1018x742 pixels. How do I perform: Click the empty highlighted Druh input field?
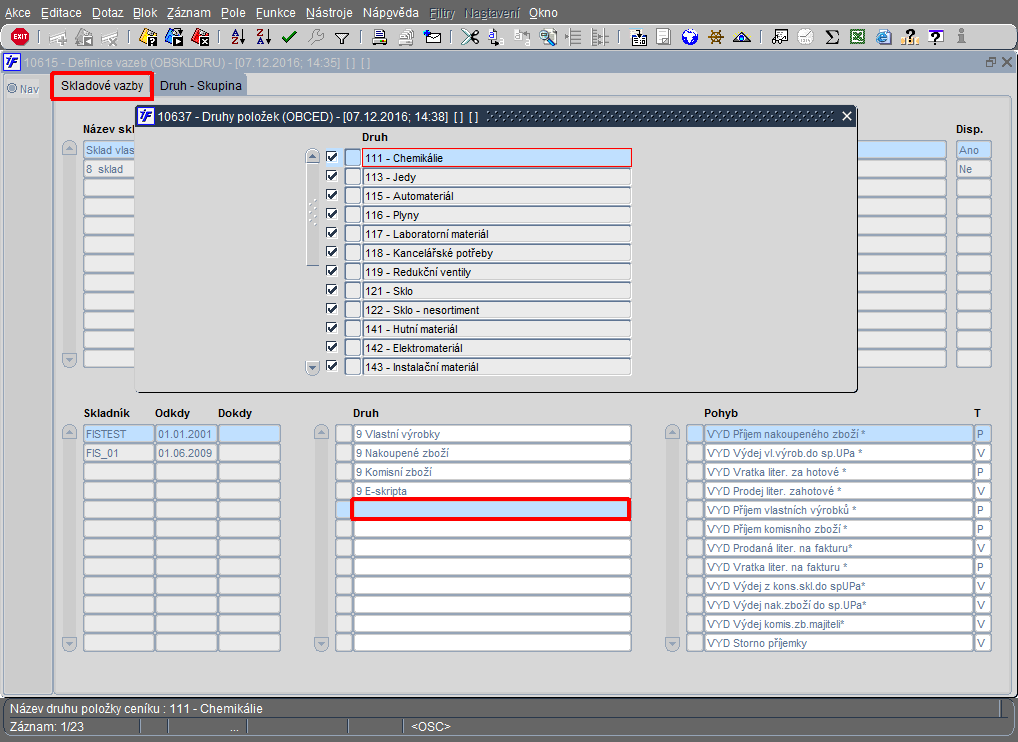(x=490, y=510)
